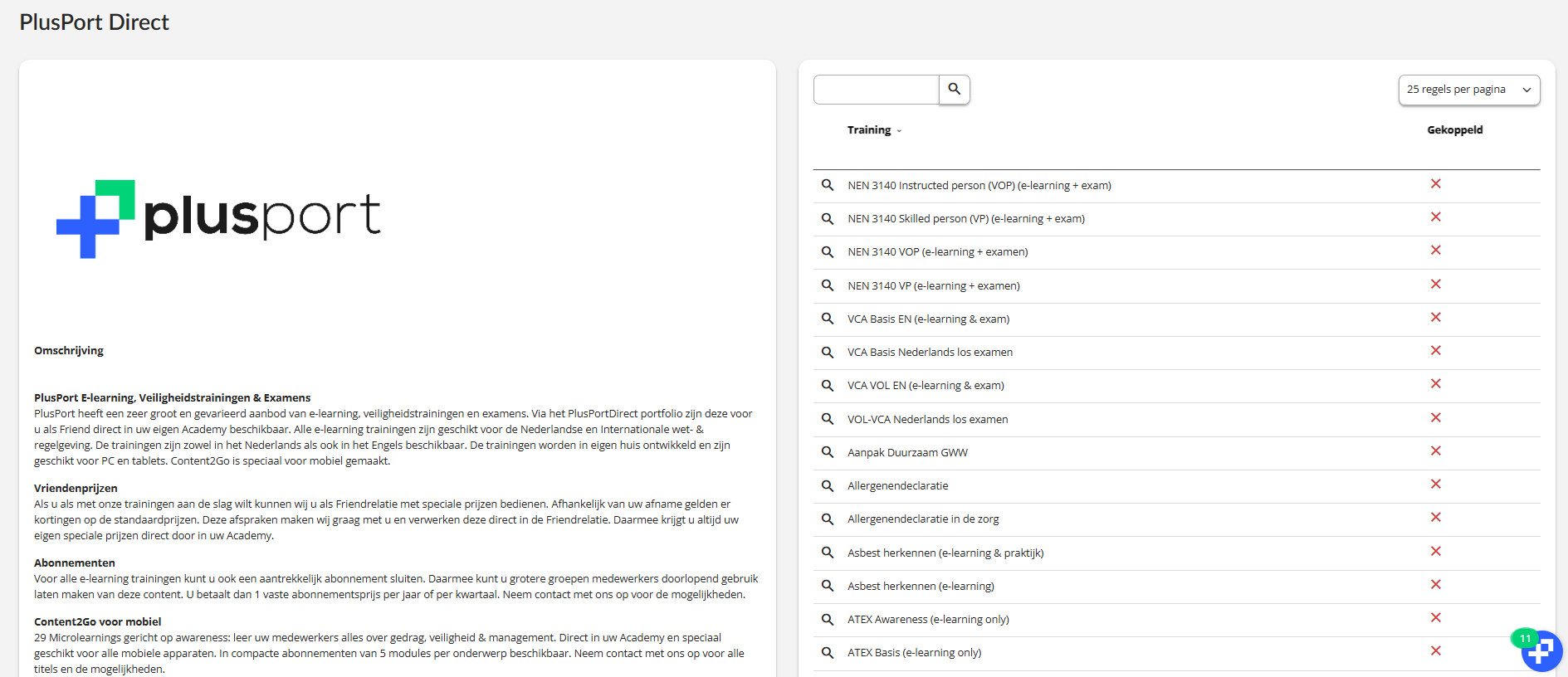Toggle Gekoppeld cross for VCA VOL EN
The width and height of the screenshot is (1568, 677).
click(x=1435, y=383)
